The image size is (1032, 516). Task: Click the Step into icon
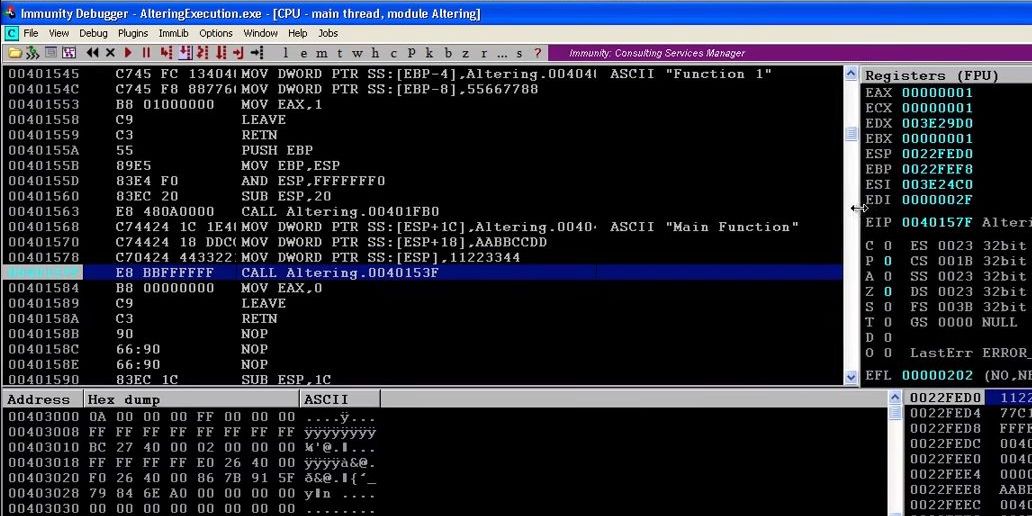click(x=166, y=53)
